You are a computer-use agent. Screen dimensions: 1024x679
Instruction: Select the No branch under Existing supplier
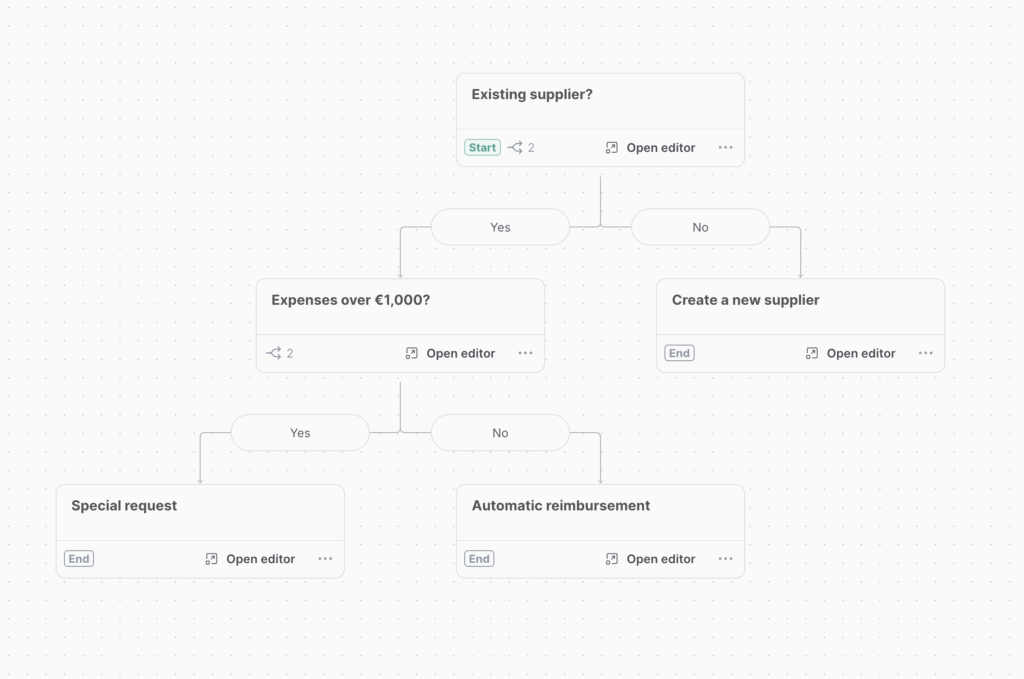point(700,227)
